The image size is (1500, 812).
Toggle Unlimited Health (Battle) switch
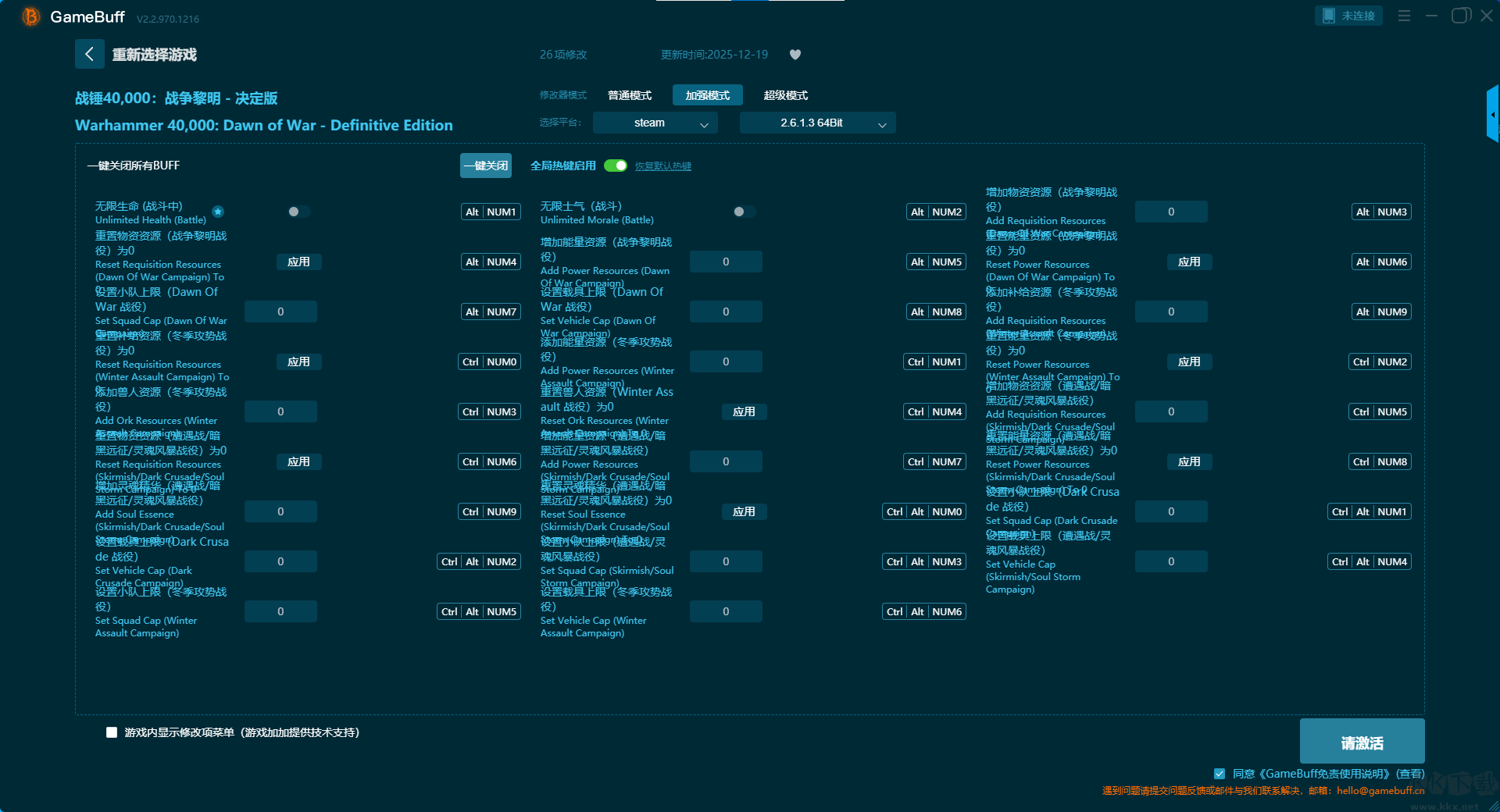point(298,212)
